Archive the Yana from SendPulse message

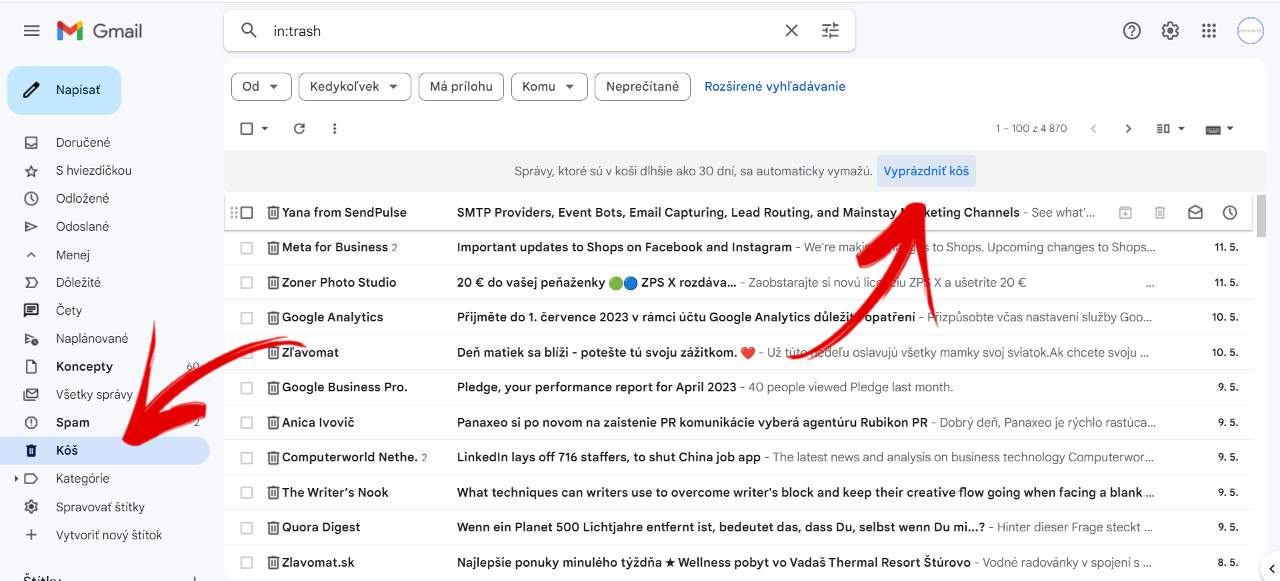coord(1125,213)
